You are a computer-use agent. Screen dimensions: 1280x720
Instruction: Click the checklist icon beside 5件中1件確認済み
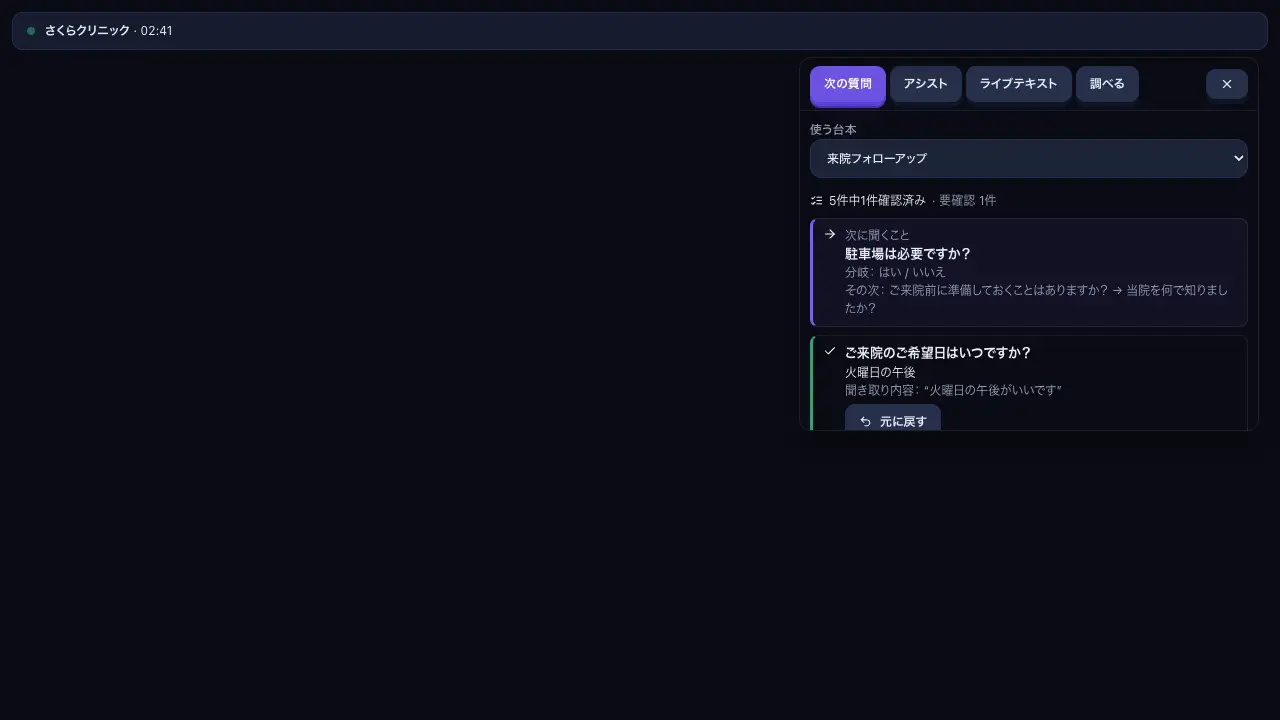click(x=816, y=200)
